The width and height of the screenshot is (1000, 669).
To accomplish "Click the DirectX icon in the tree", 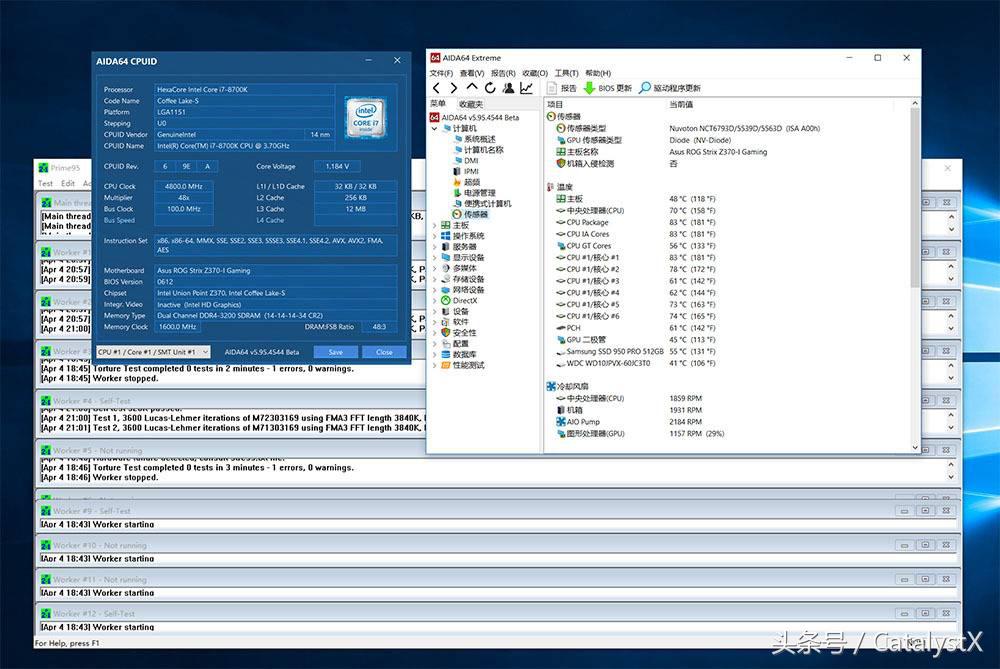I will tap(446, 300).
